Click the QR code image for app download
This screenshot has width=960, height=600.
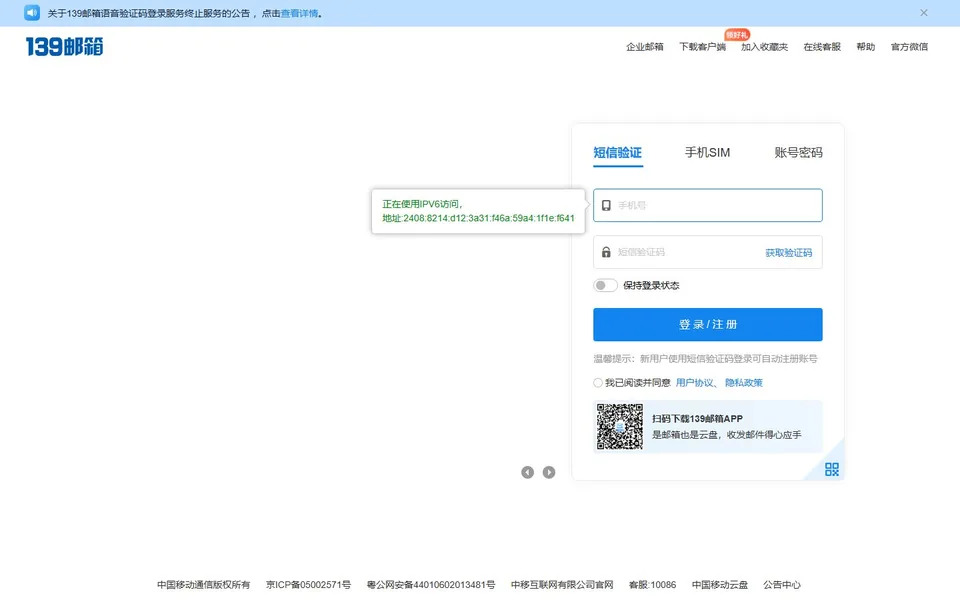[620, 427]
